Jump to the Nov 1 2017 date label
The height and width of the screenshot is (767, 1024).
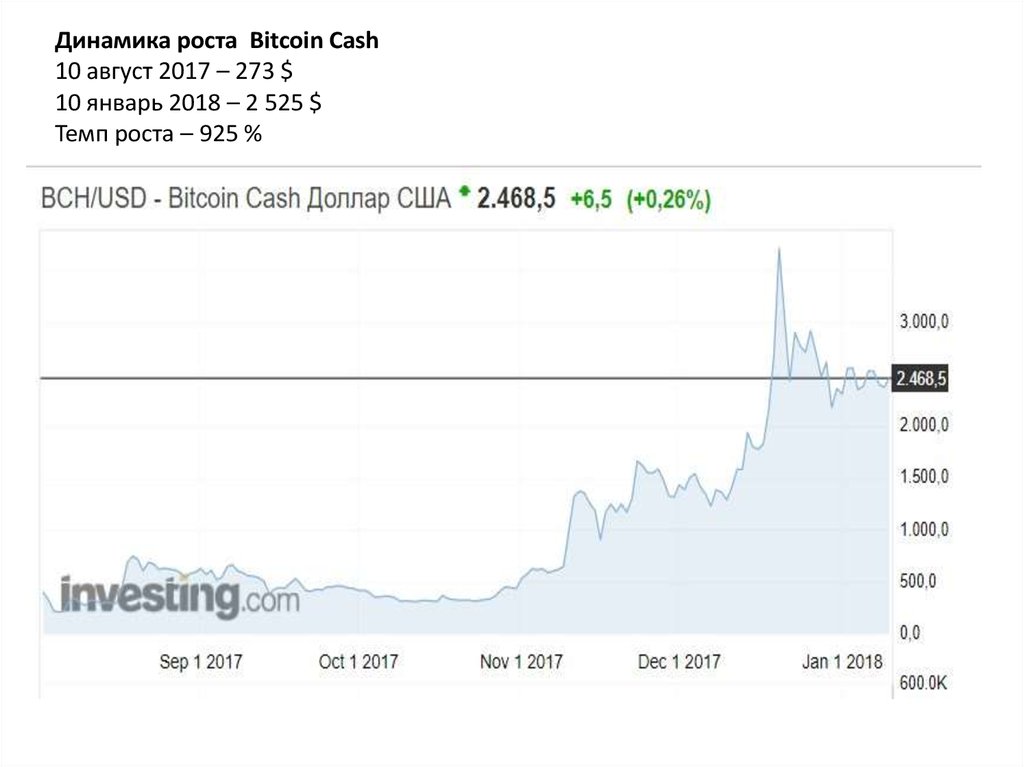click(521, 662)
